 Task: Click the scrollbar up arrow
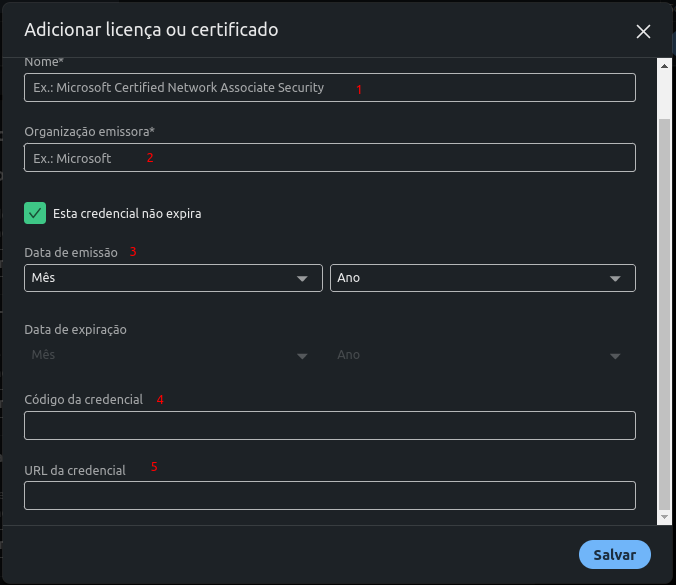click(x=664, y=66)
